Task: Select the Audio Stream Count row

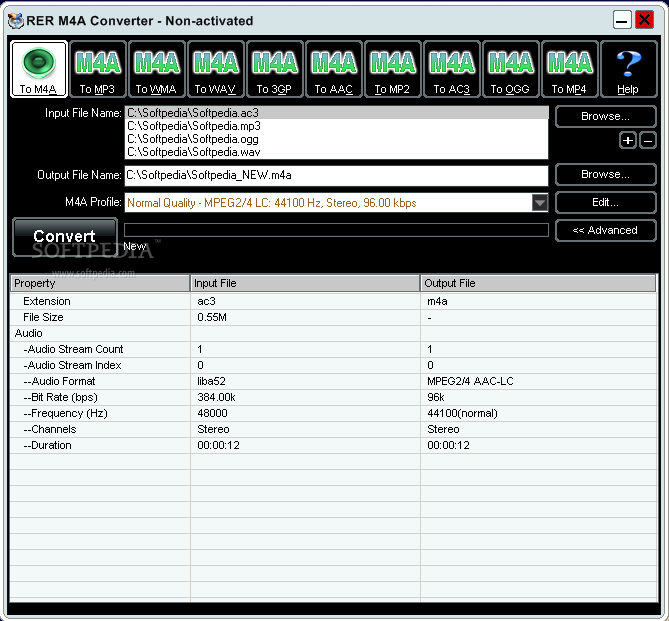Action: coord(333,350)
